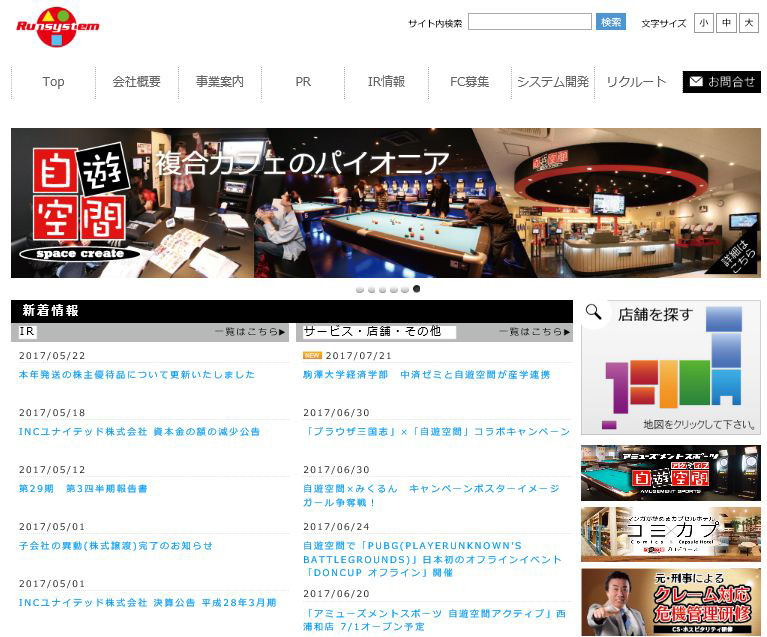Open the クレーム対応 危機管理研修 banner
This screenshot has width=767, height=637.
670,601
